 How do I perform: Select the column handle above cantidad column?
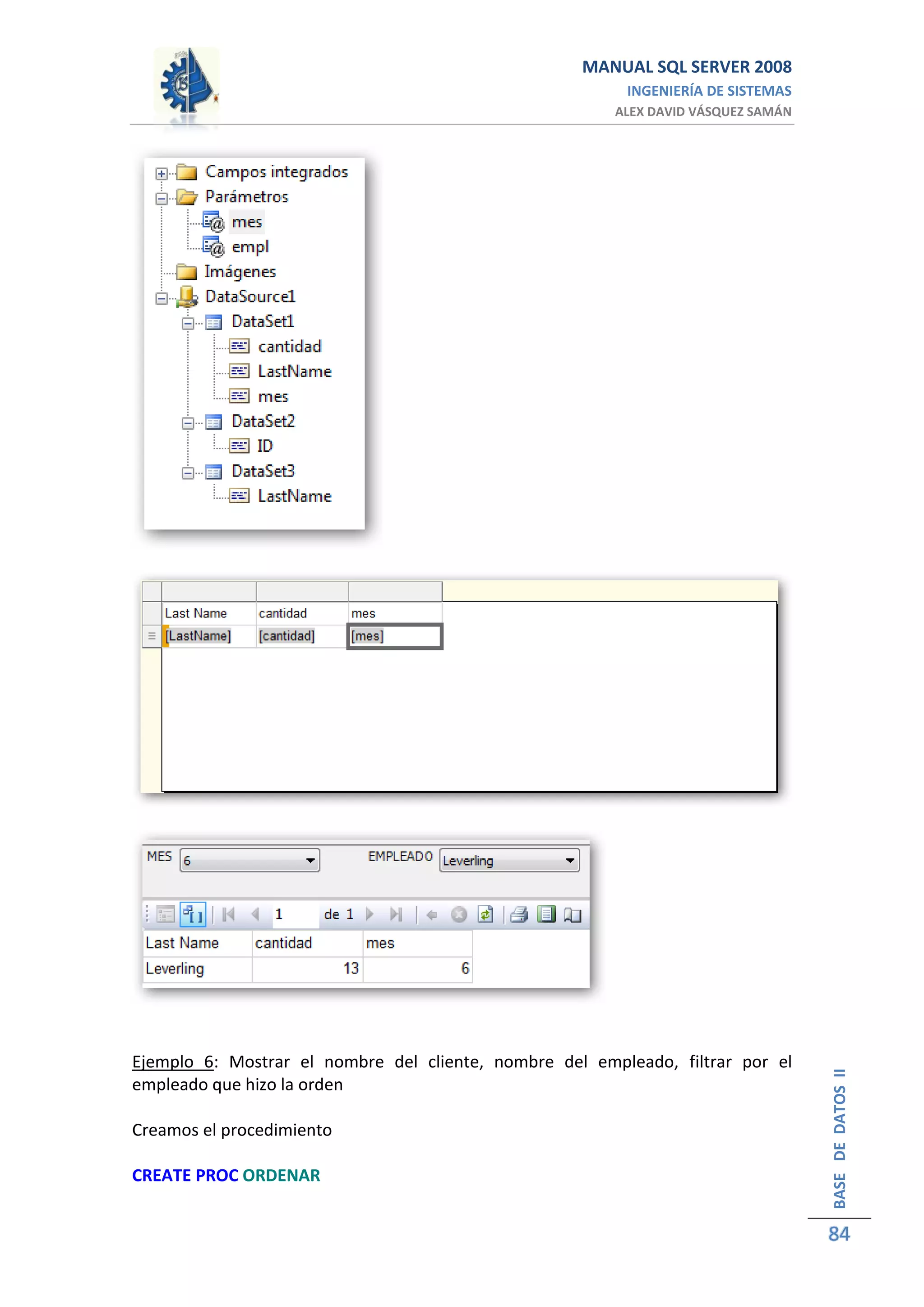pos(302,592)
